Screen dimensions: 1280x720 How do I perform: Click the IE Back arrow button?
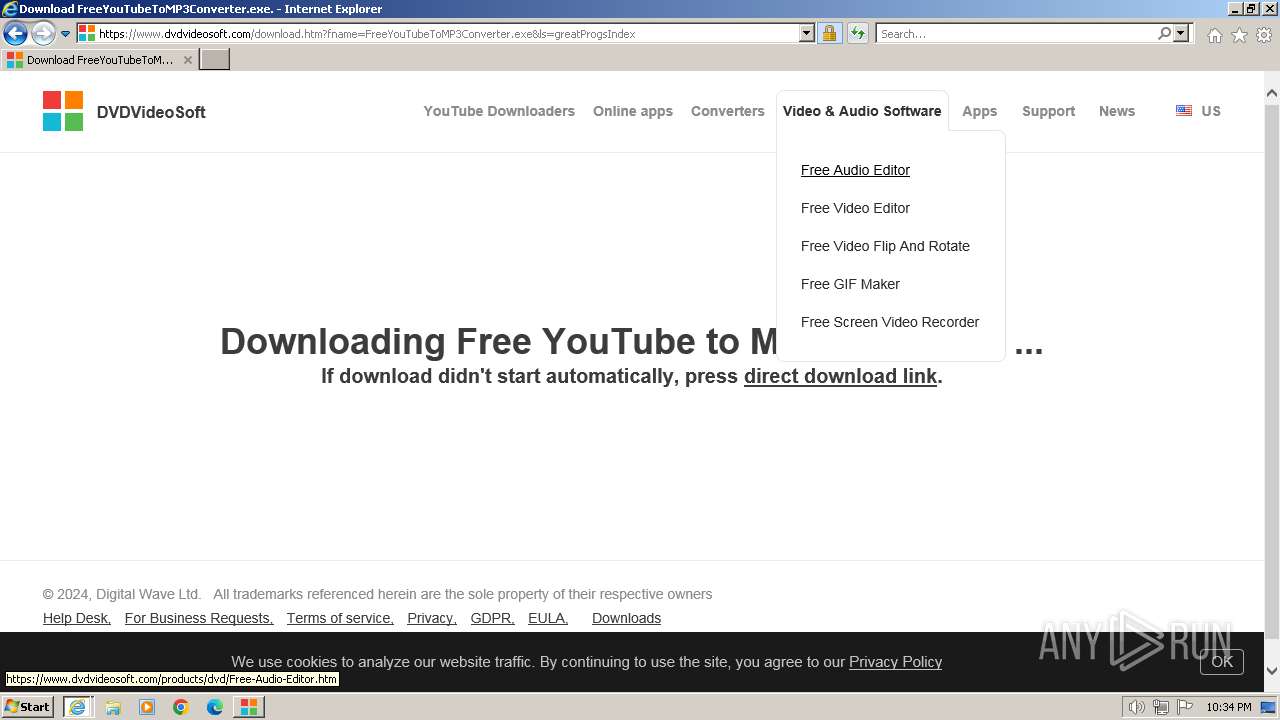click(15, 33)
